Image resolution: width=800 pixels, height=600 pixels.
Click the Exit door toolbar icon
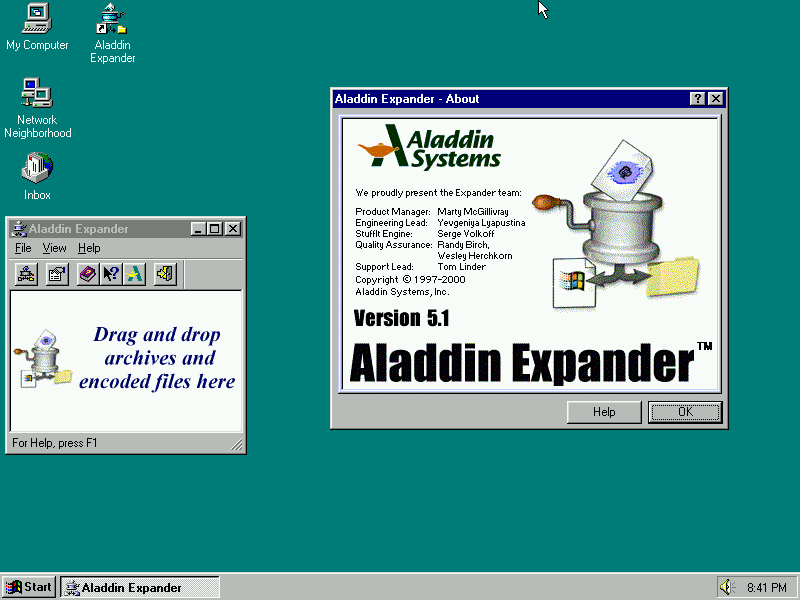click(165, 274)
